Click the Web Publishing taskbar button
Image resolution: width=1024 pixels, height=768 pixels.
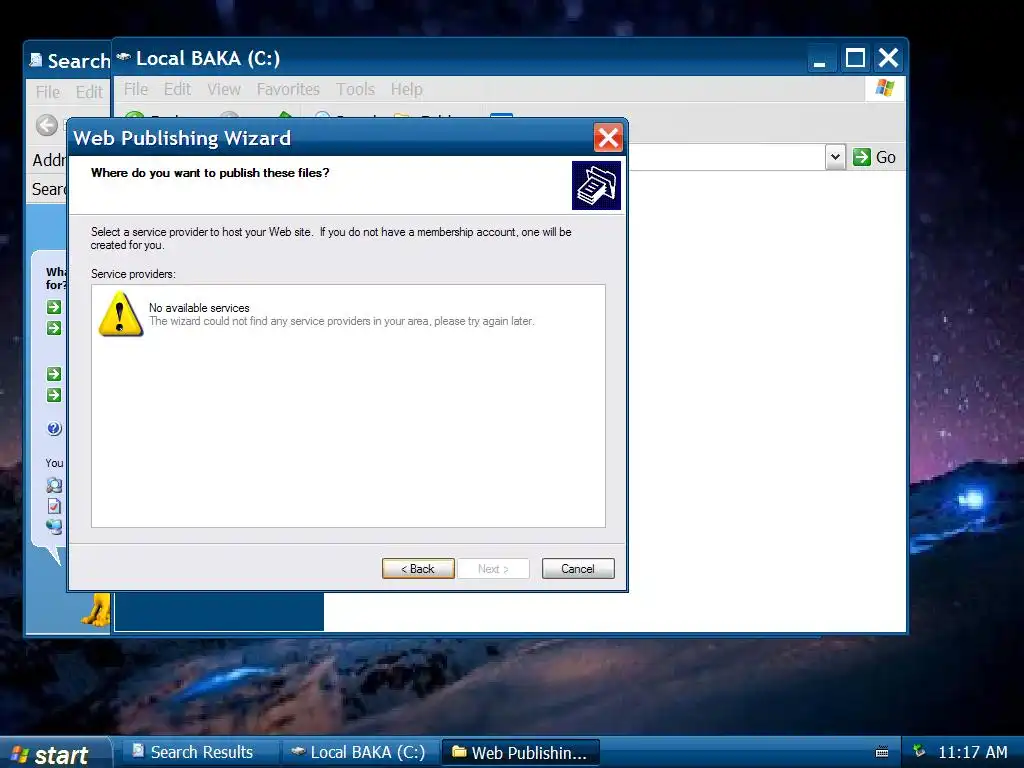520,752
